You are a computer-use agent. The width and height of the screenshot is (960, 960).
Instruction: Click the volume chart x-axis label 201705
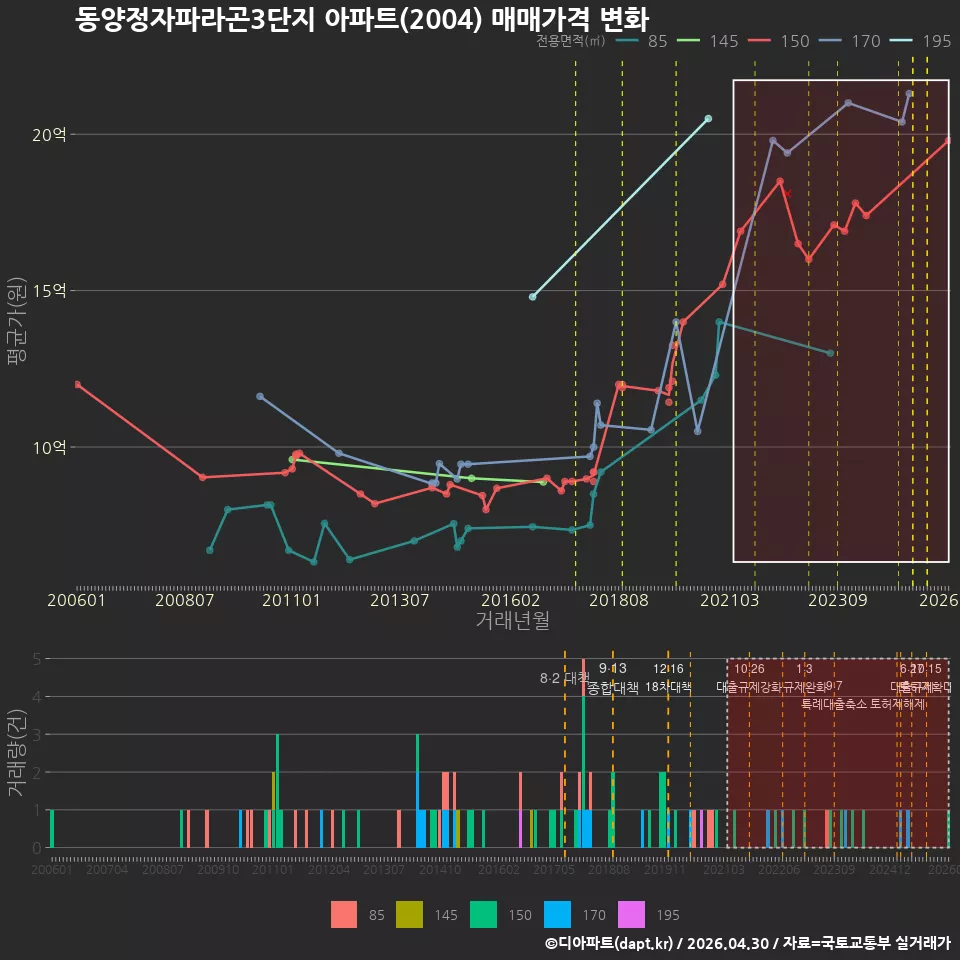click(554, 869)
